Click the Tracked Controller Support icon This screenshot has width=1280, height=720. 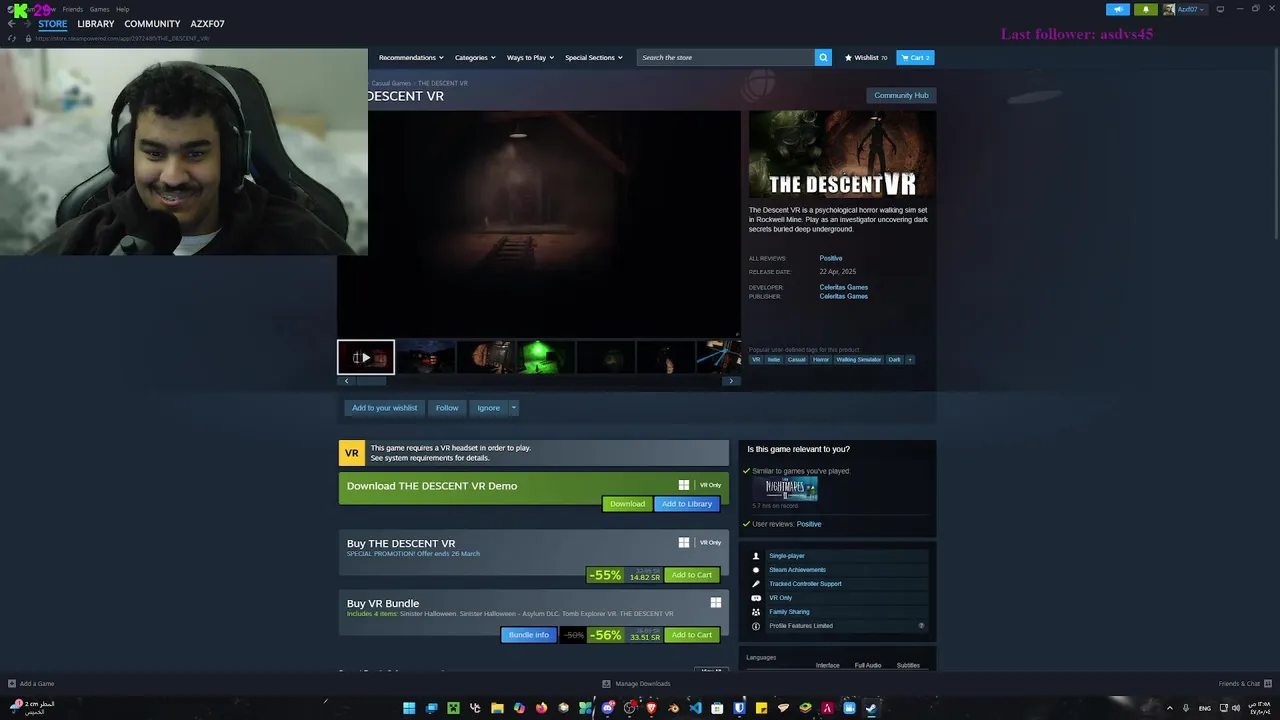[x=756, y=584]
